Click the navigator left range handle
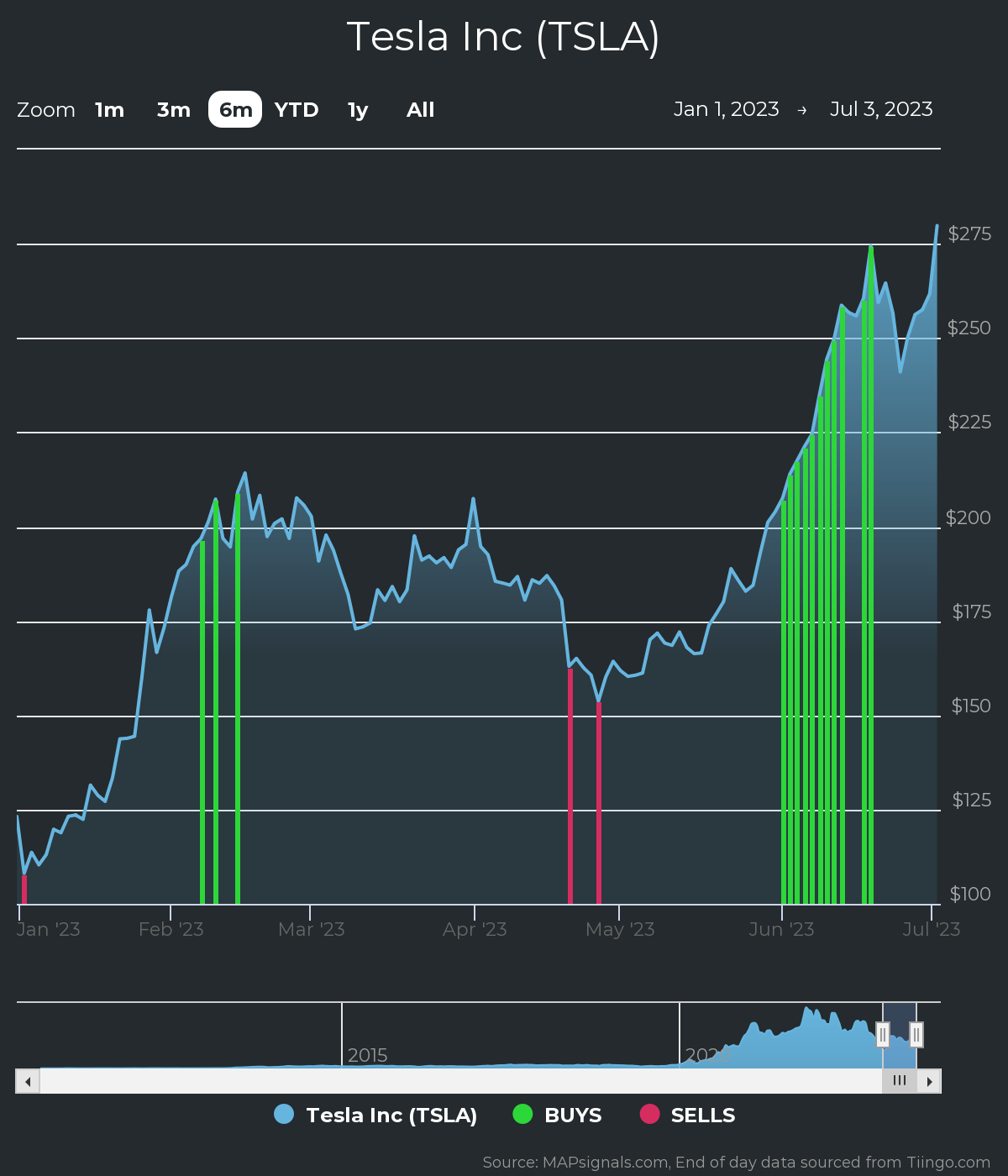Screen dimensions: 1008x1176 (883, 1035)
